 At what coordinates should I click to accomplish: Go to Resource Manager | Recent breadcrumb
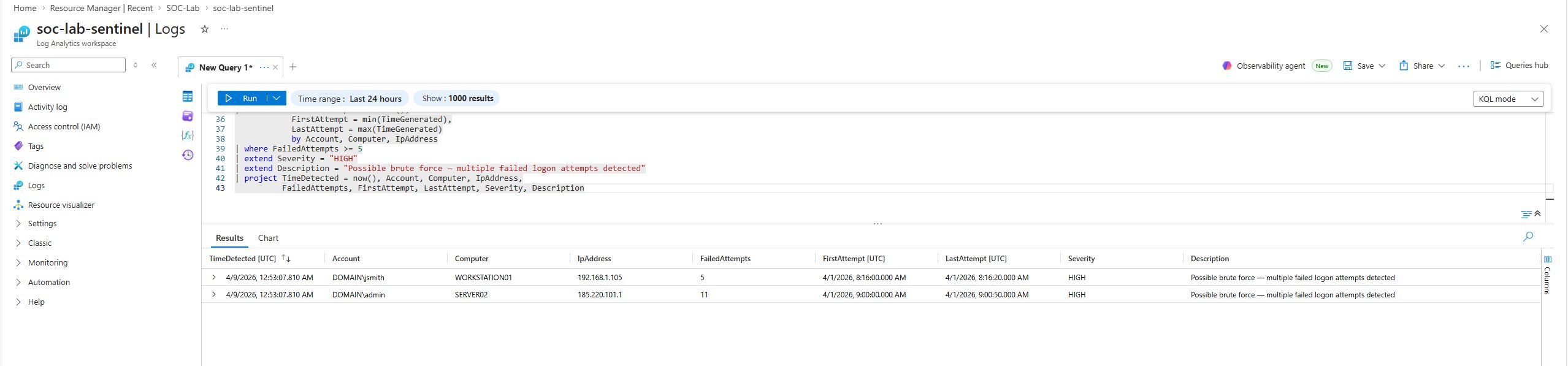[x=101, y=8]
